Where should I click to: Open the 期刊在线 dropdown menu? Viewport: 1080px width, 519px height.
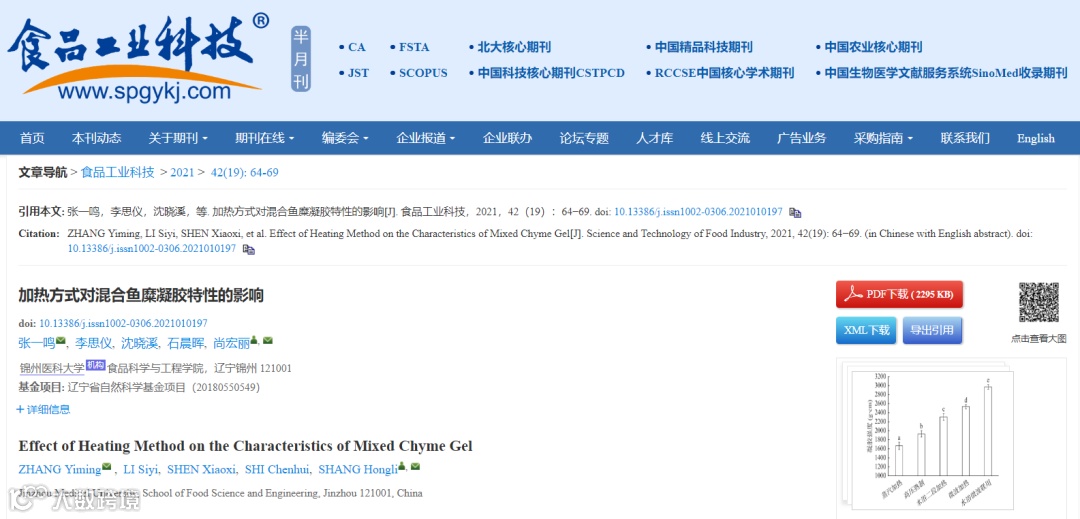tap(264, 138)
